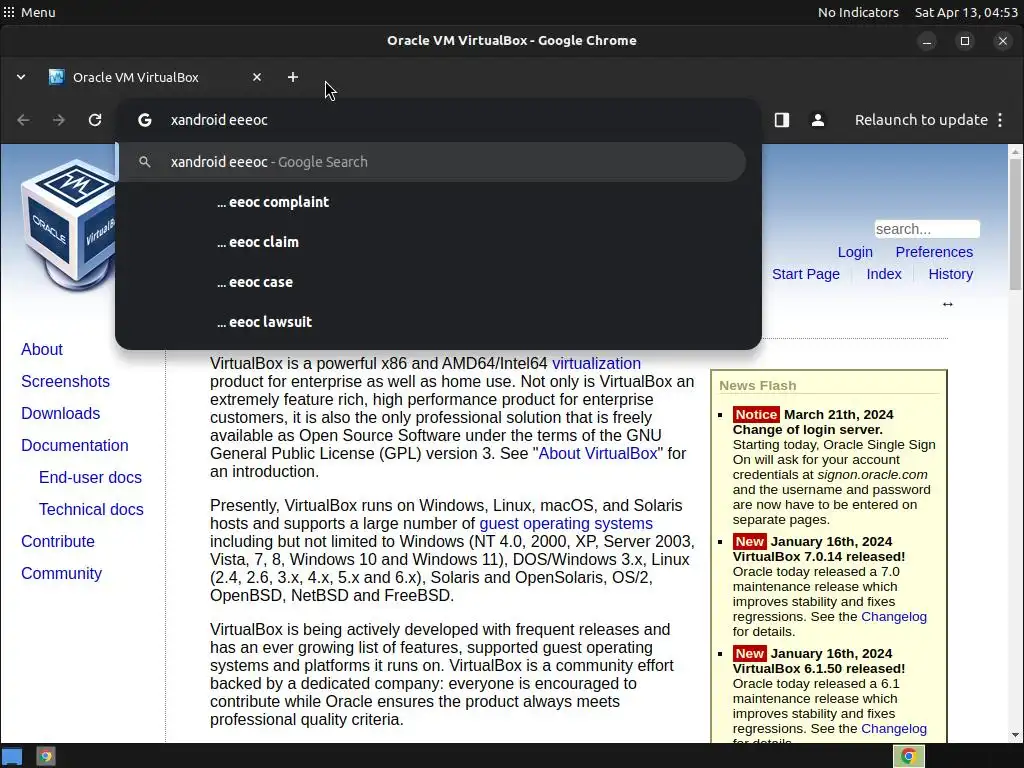Open About in the sidebar

coord(42,349)
